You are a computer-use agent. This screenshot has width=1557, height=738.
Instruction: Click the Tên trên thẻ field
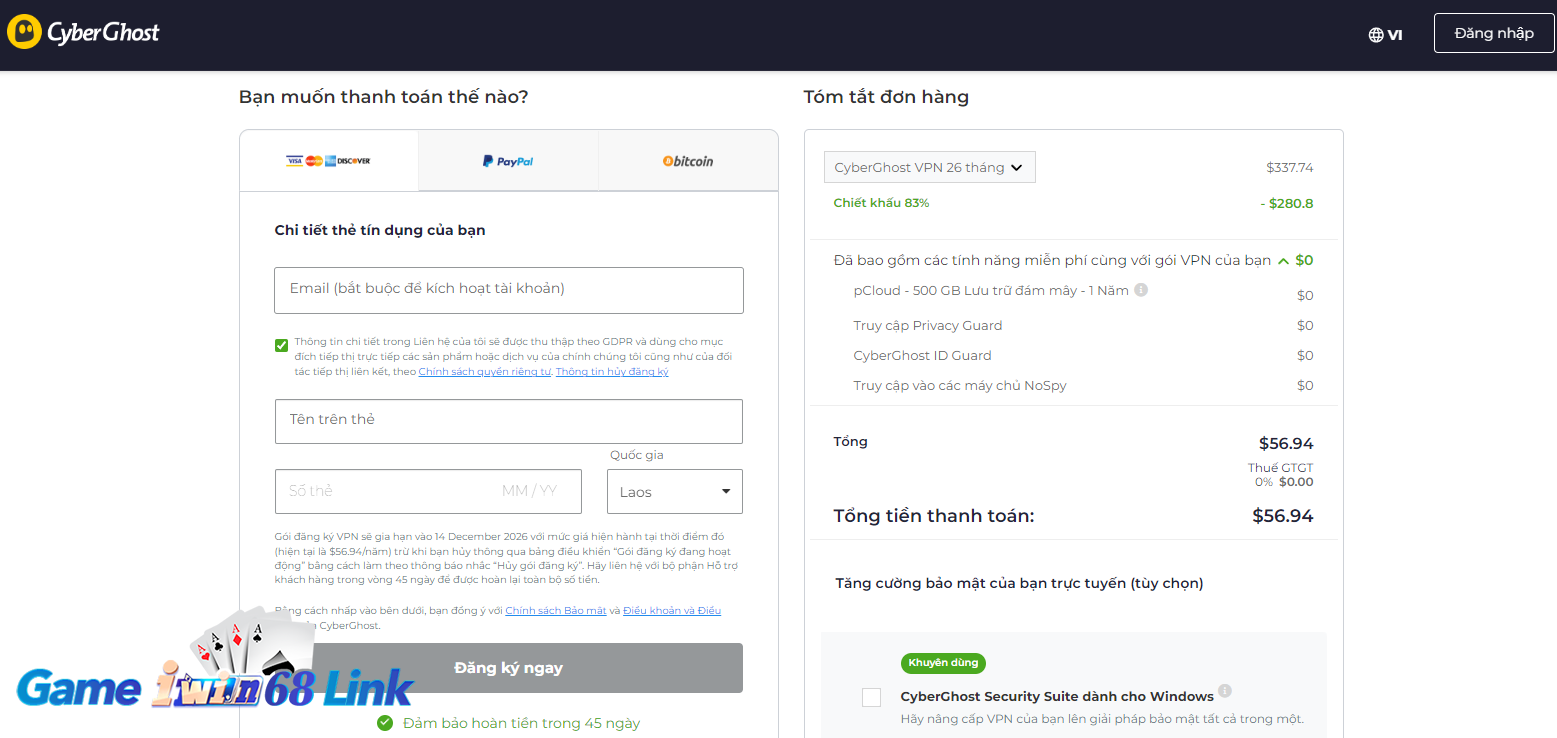coord(508,421)
